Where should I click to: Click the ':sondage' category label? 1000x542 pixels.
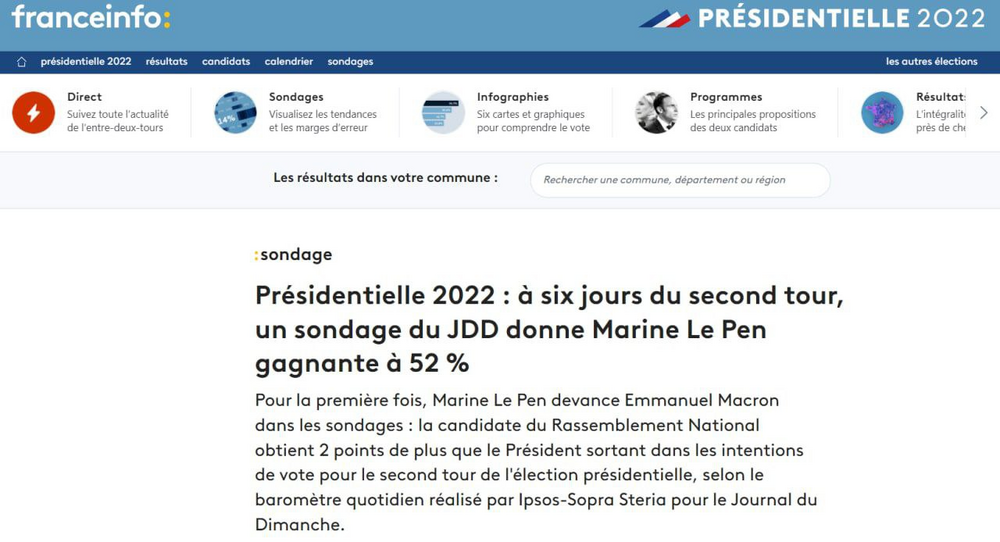(293, 255)
